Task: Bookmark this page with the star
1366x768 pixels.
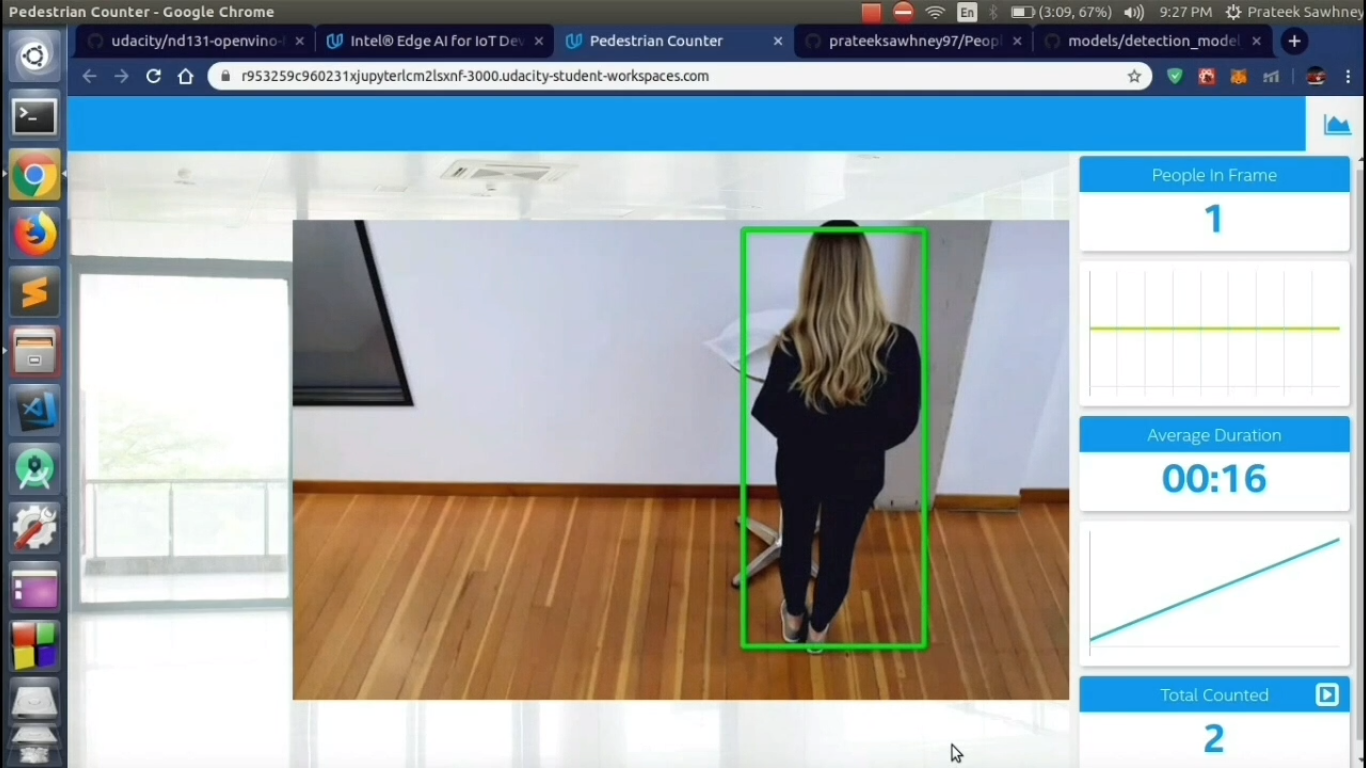Action: click(1134, 76)
